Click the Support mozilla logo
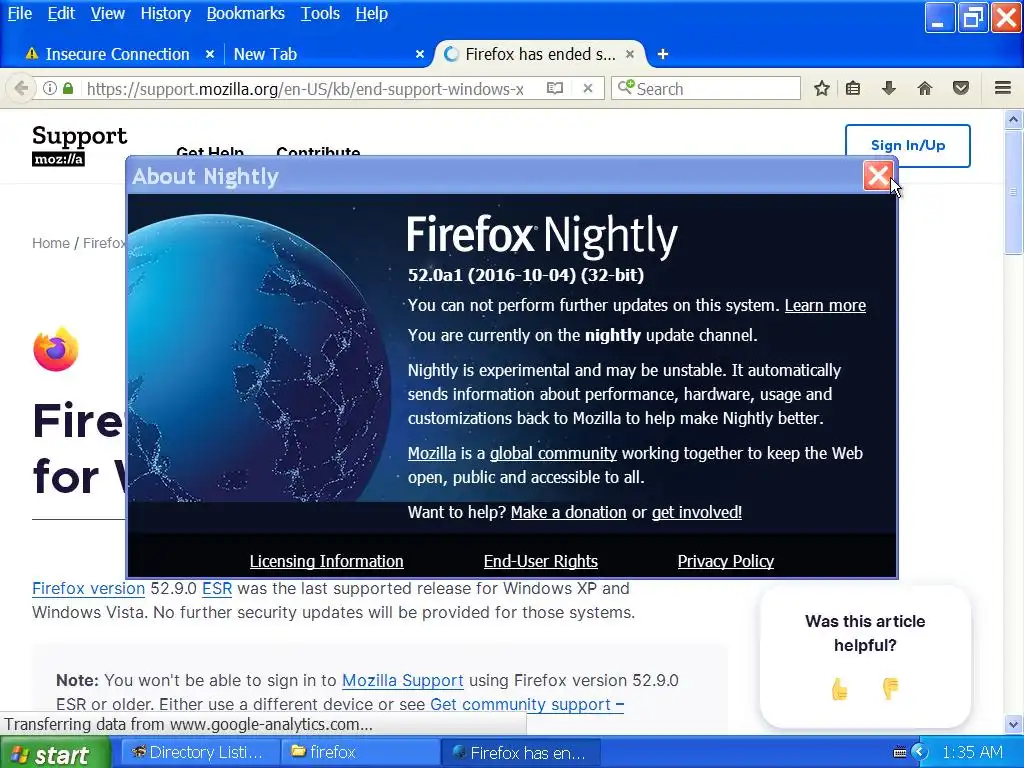 pos(80,145)
